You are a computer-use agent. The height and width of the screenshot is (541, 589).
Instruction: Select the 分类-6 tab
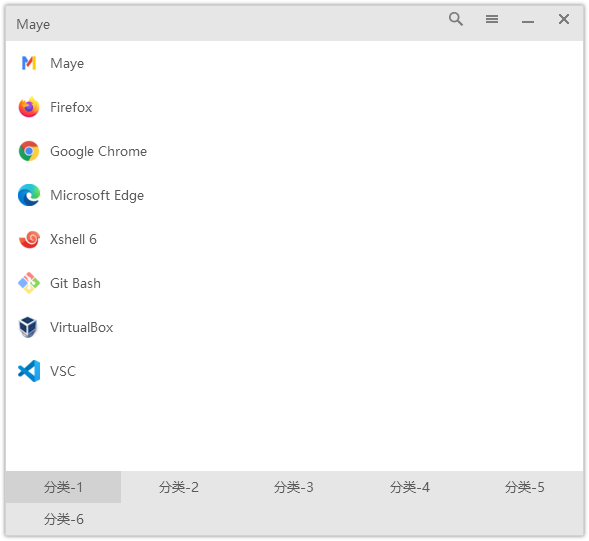point(63,519)
